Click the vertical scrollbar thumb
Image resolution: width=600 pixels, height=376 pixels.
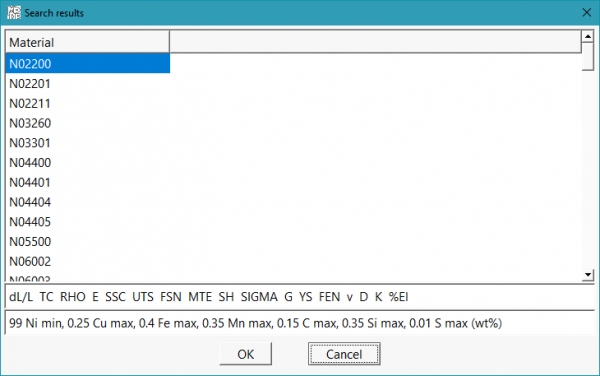tap(588, 56)
